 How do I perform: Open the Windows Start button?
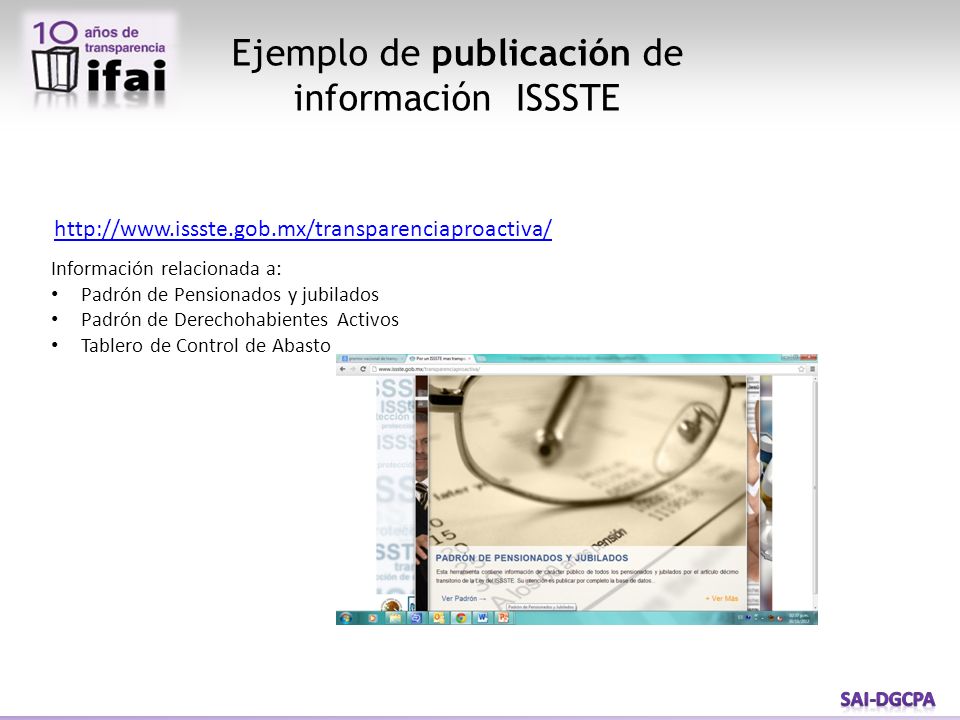(346, 618)
